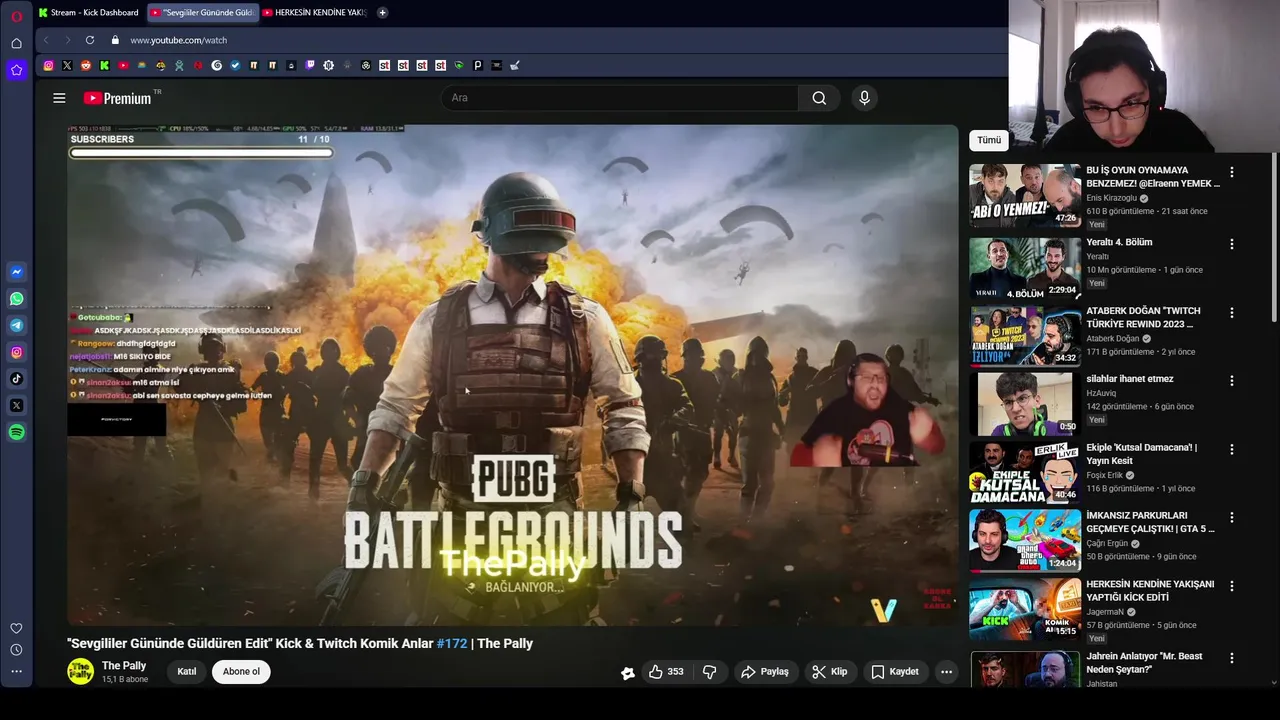This screenshot has width=1280, height=720.
Task: Open Kick bookmark in bookmarks bar
Action: (x=104, y=65)
